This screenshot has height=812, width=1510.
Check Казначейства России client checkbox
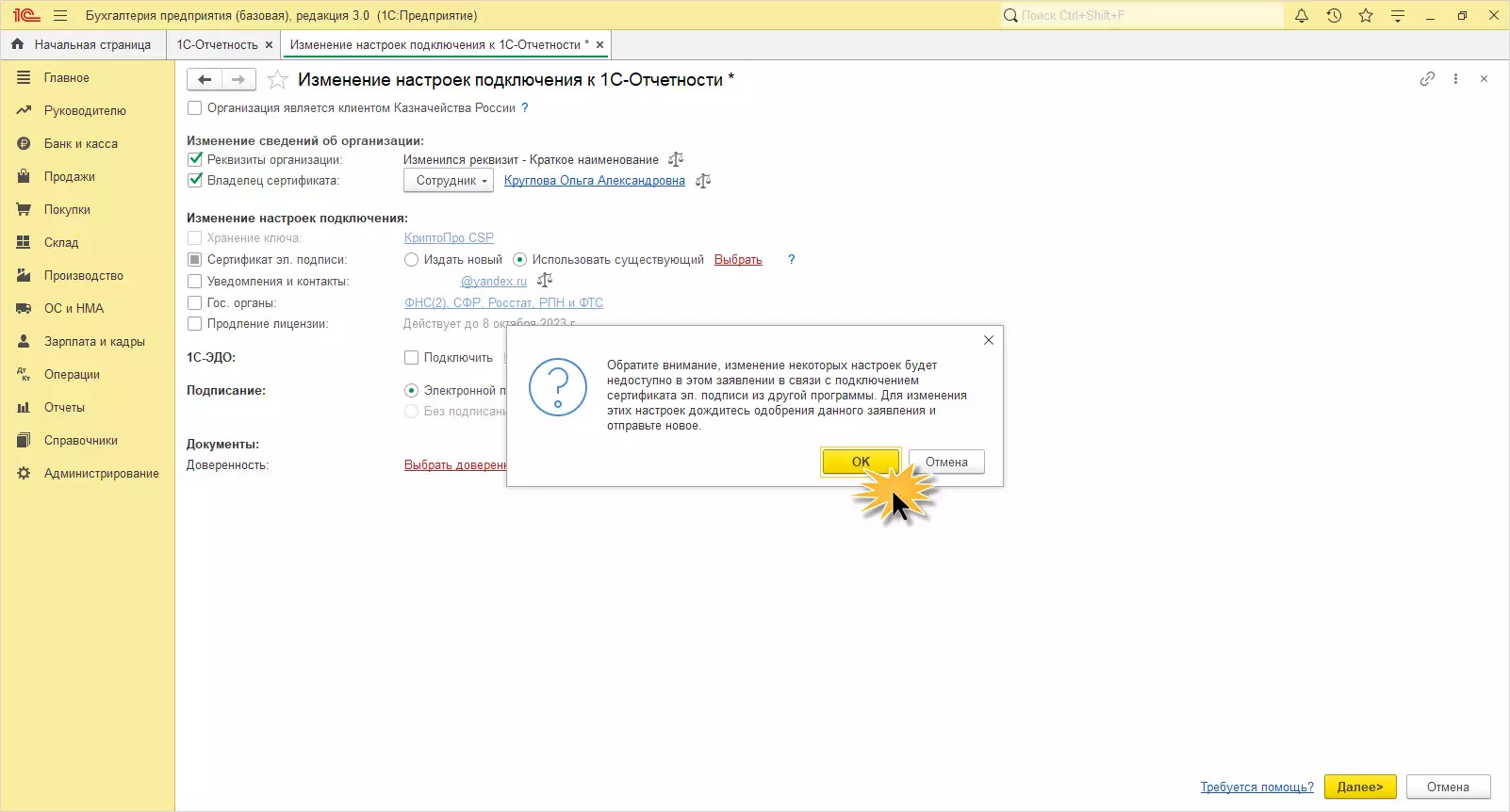194,108
